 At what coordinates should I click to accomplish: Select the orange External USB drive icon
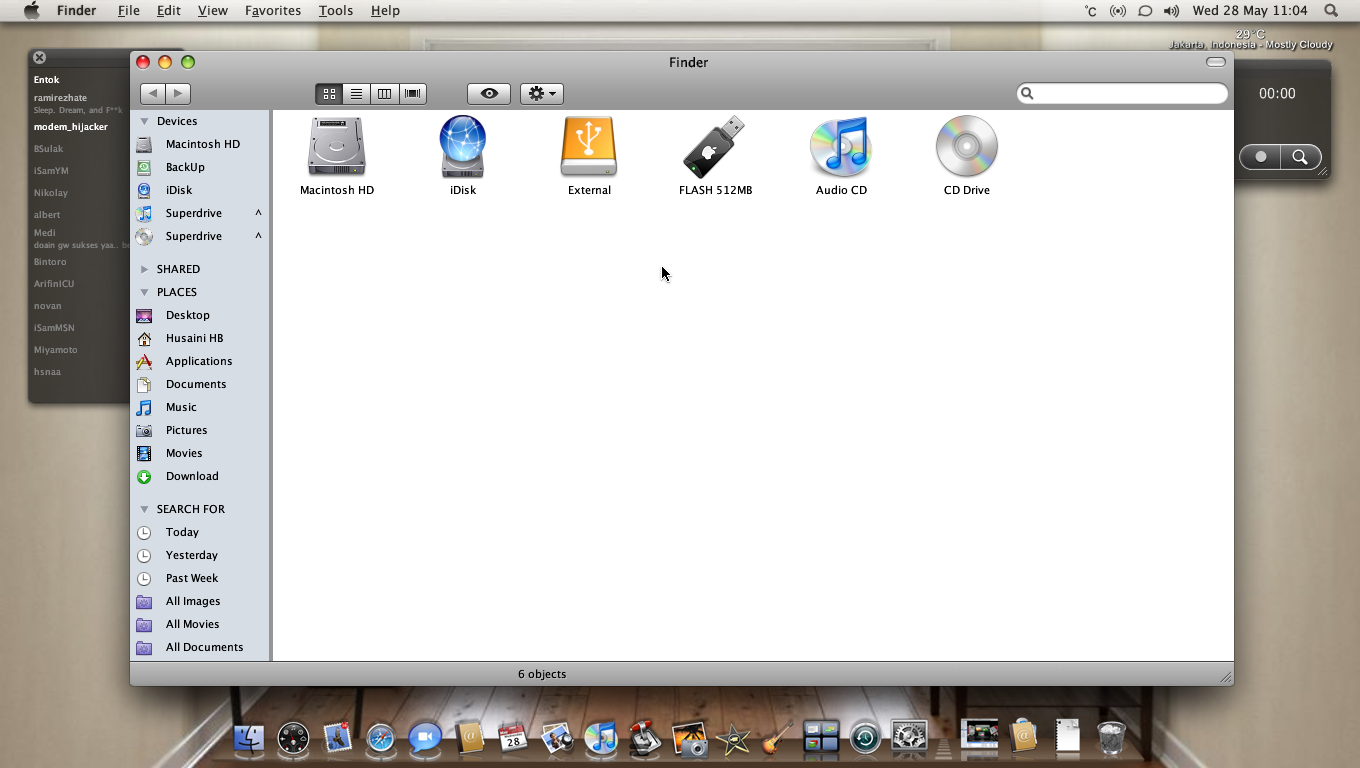point(589,147)
